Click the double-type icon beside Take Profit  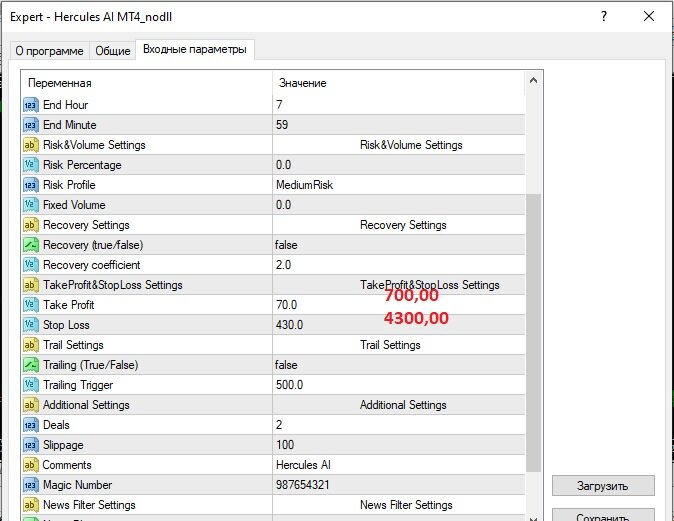pos(31,305)
